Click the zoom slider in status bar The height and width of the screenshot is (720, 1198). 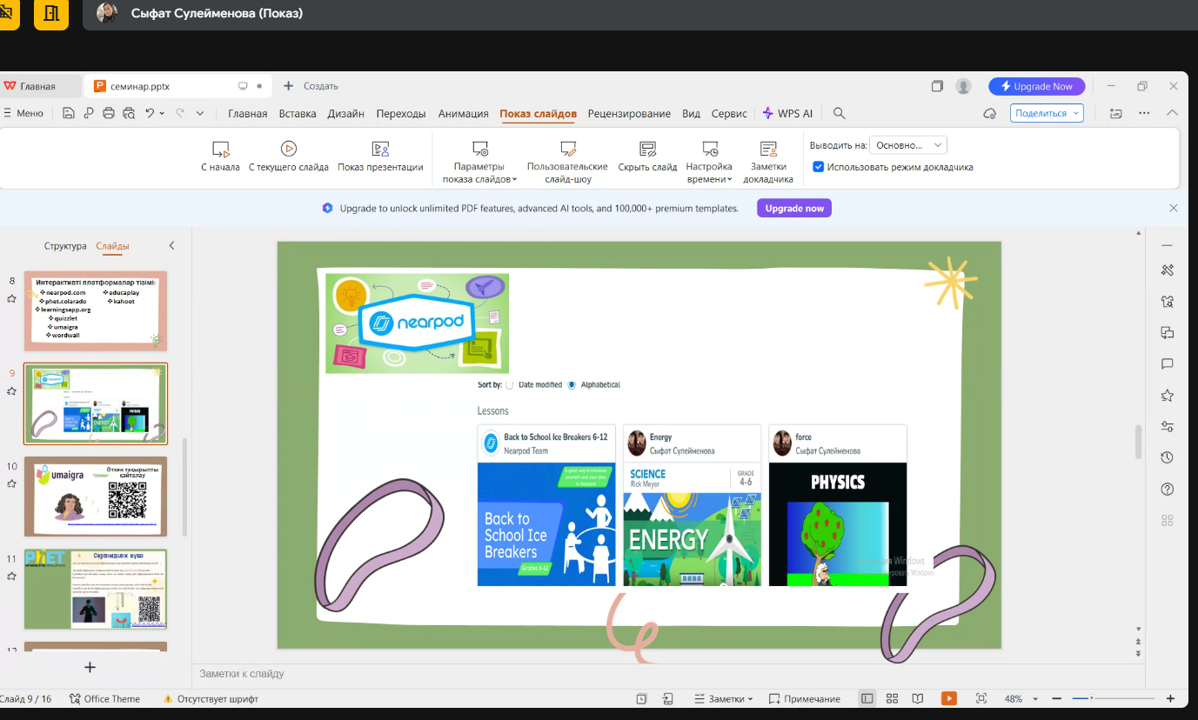[1111, 698]
